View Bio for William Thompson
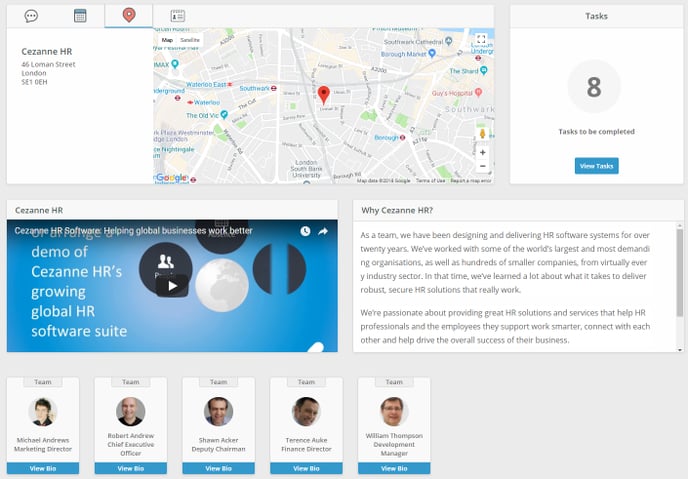The image size is (688, 479). point(394,468)
